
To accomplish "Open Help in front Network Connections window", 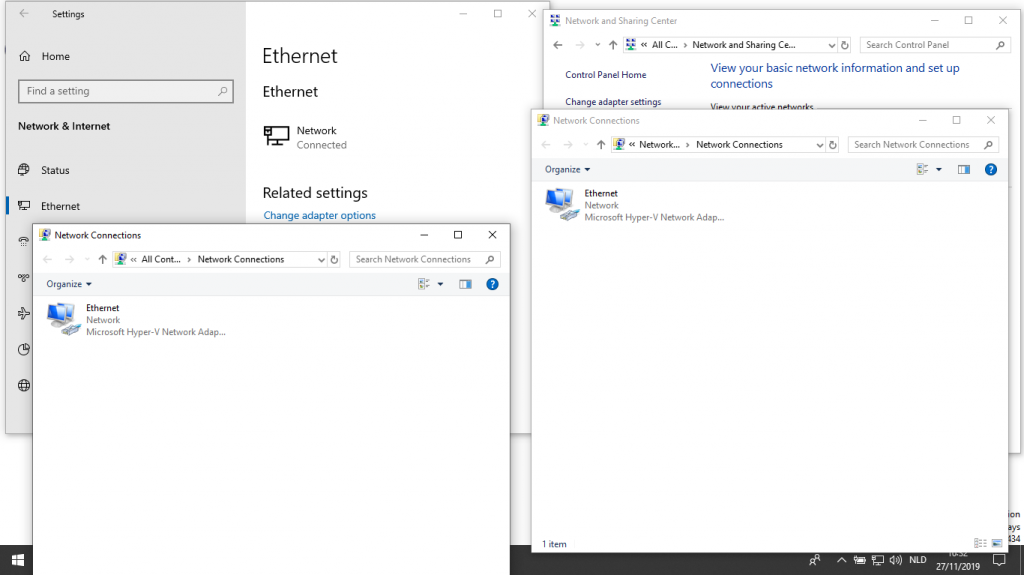I will pyautogui.click(x=492, y=284).
